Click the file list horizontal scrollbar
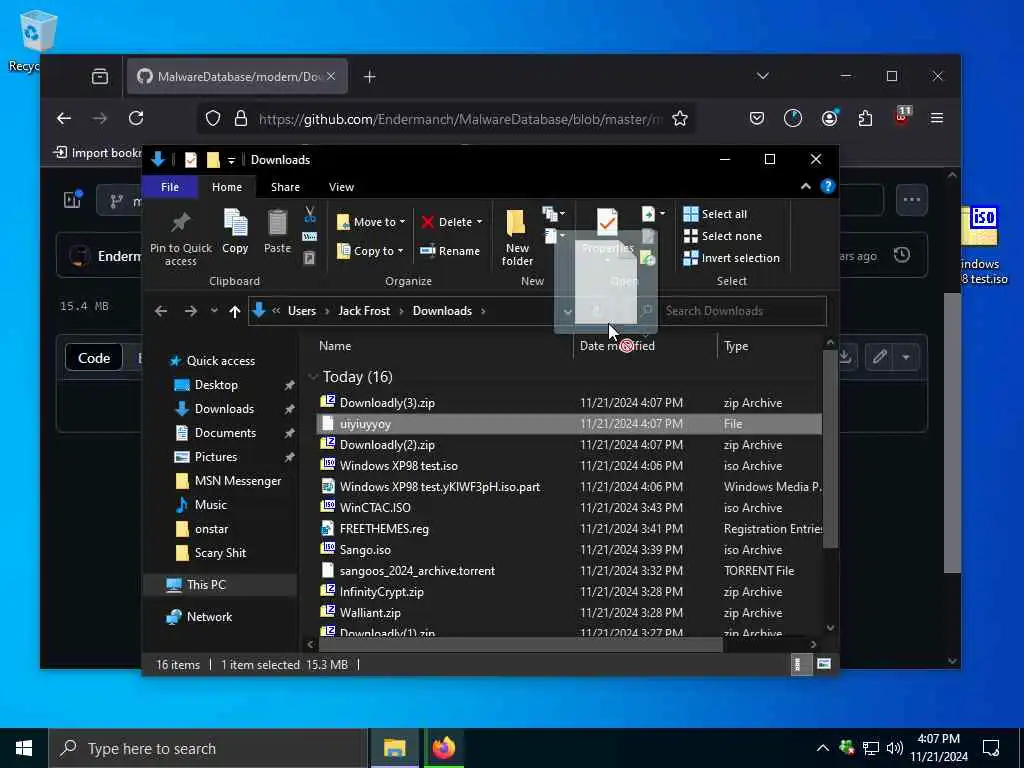Viewport: 1024px width, 768px height. 520,644
